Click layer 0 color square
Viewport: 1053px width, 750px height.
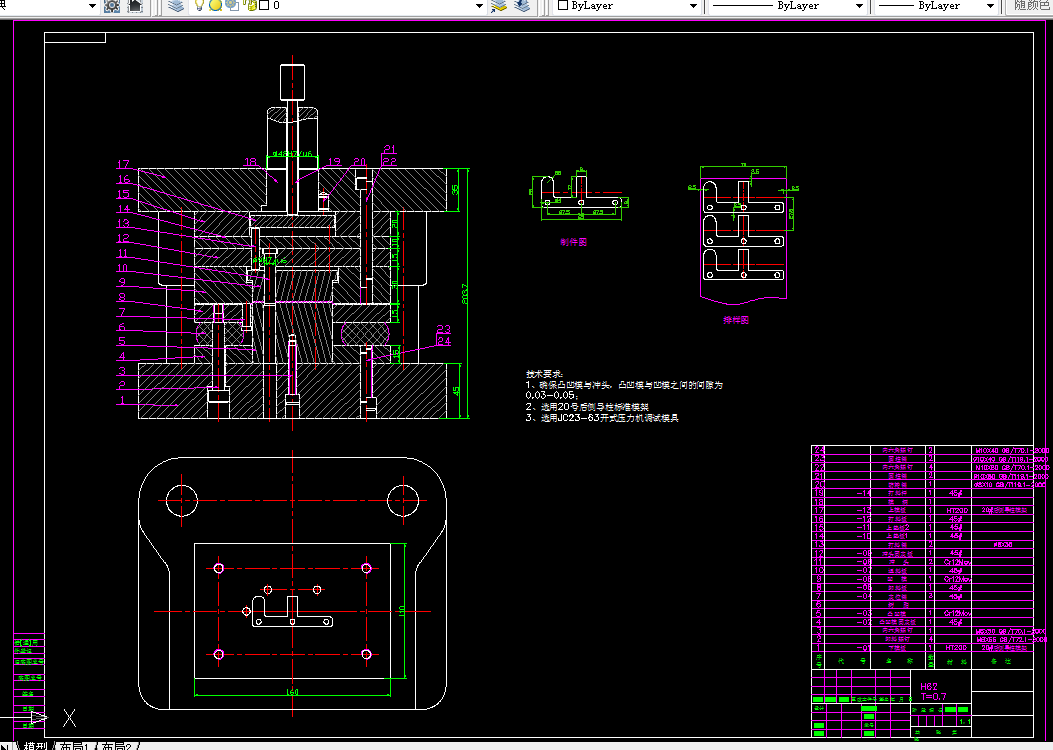coord(264,5)
